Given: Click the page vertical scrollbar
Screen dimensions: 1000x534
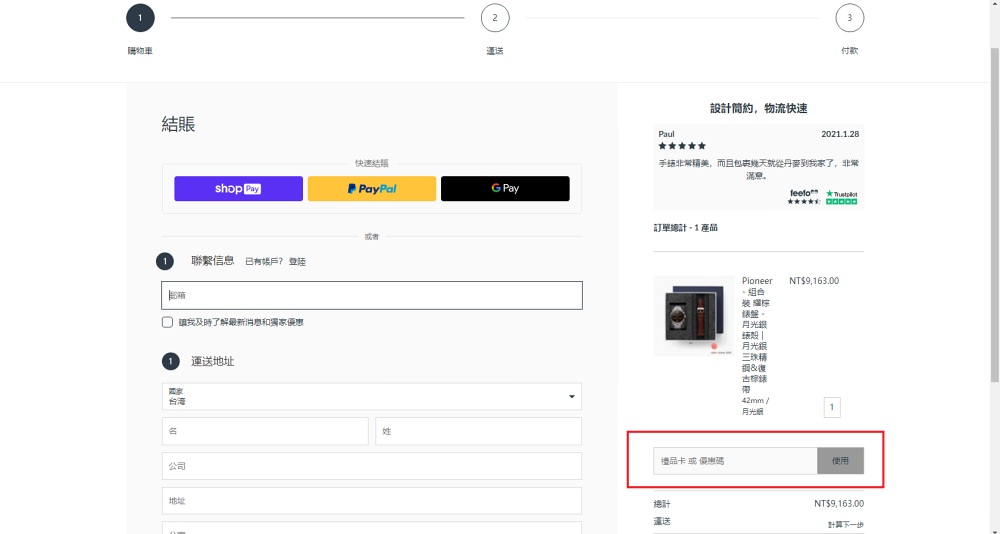Looking at the screenshot, I should click(x=994, y=217).
